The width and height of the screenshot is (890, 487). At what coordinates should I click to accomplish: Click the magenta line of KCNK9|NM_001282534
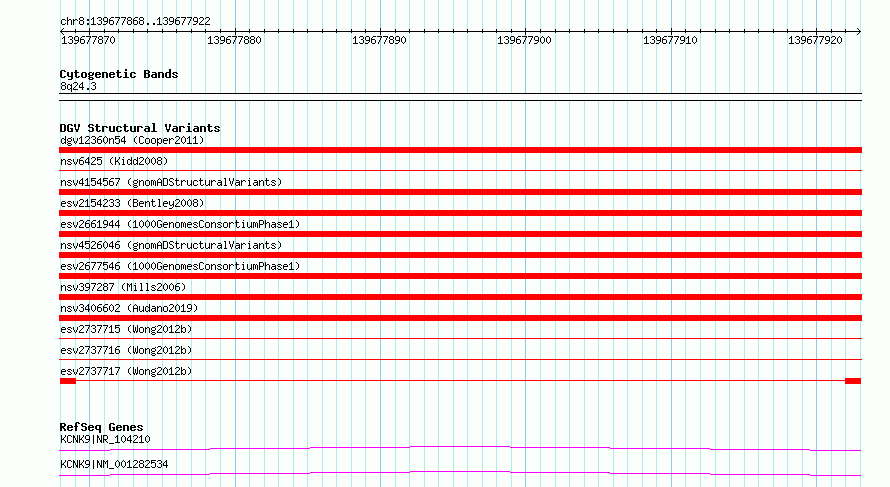[x=460, y=473]
